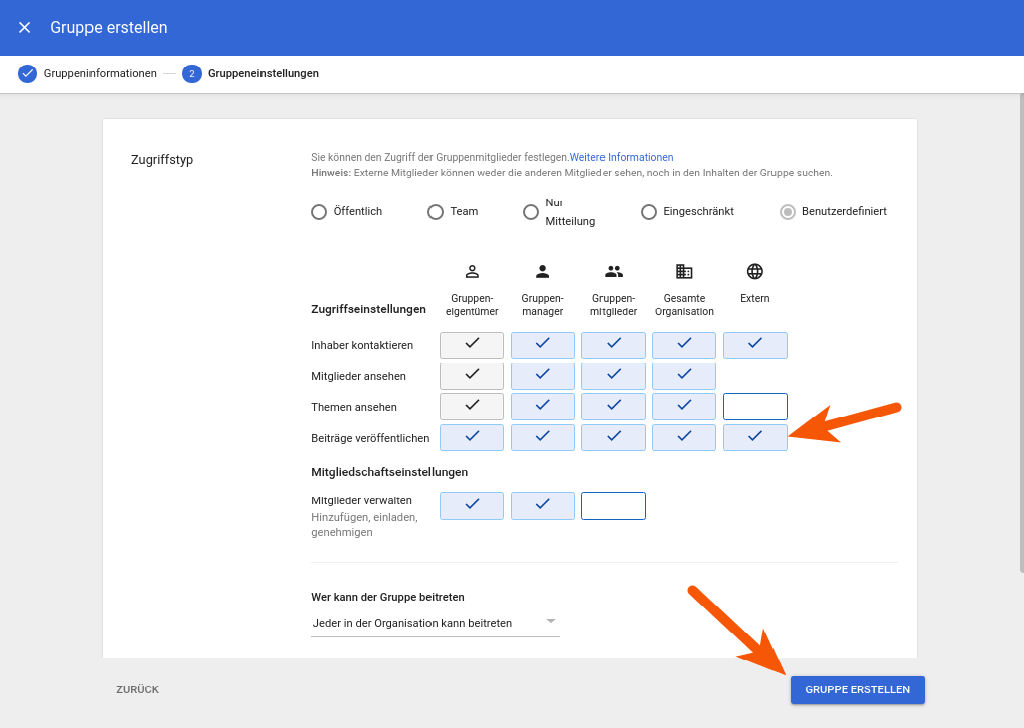This screenshot has width=1024, height=728.
Task: Click the Gesamte Organisation building icon
Action: 684,270
